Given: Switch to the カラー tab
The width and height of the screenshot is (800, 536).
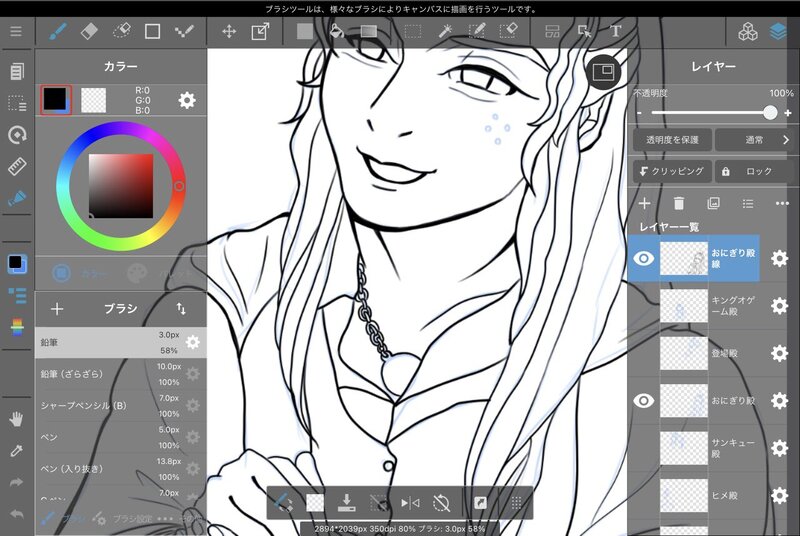Looking at the screenshot, I should tap(79, 273).
